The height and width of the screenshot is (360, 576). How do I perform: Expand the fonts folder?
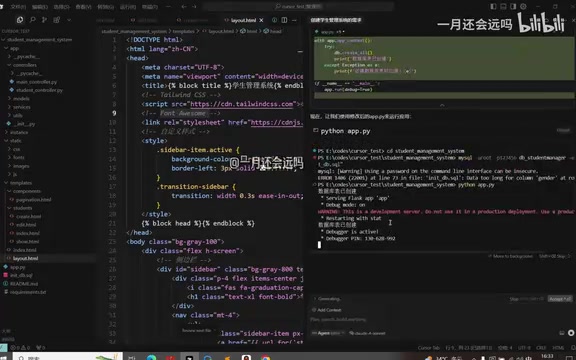pos(19,158)
